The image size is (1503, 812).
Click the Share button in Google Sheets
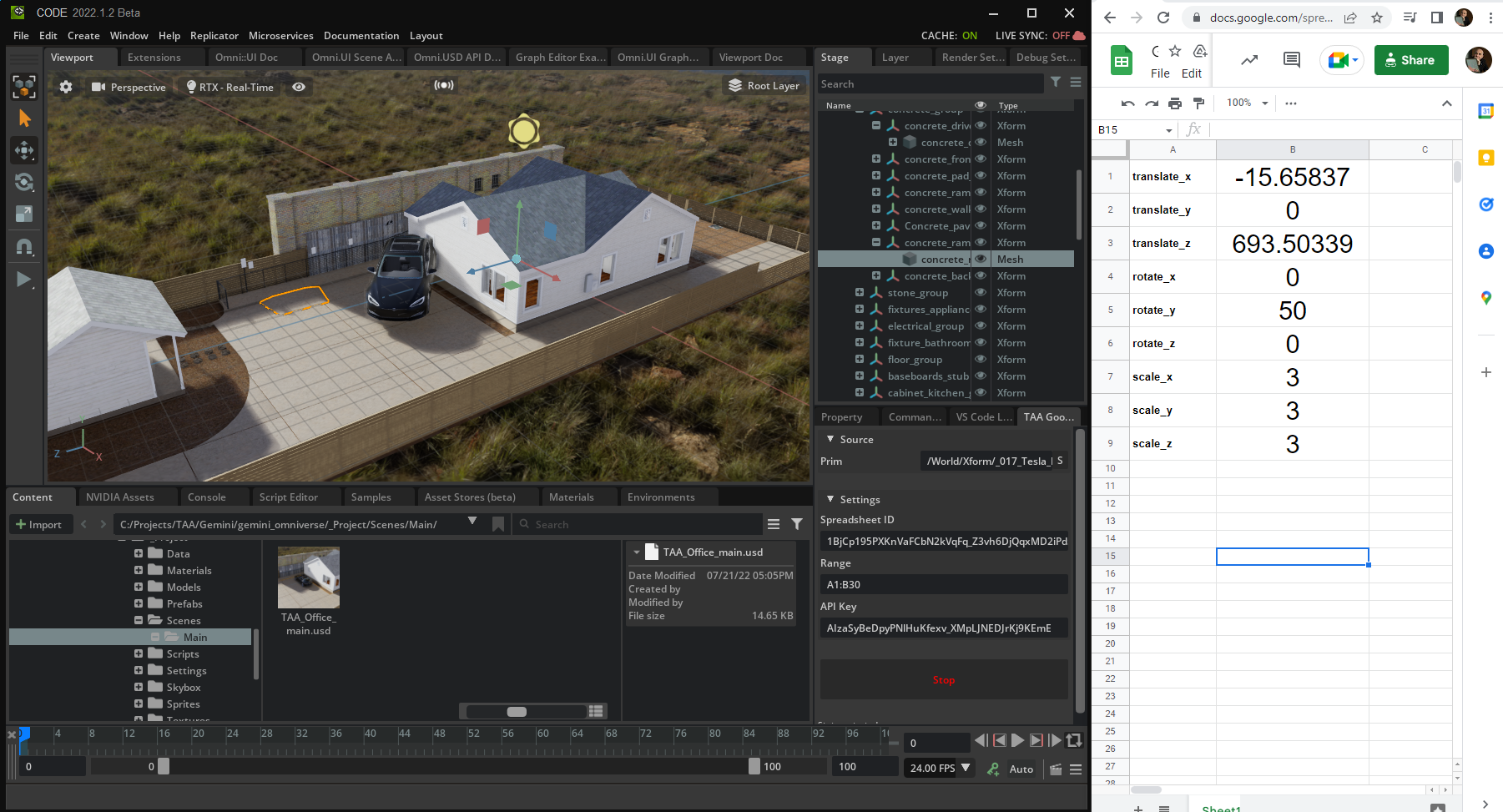click(x=1411, y=60)
